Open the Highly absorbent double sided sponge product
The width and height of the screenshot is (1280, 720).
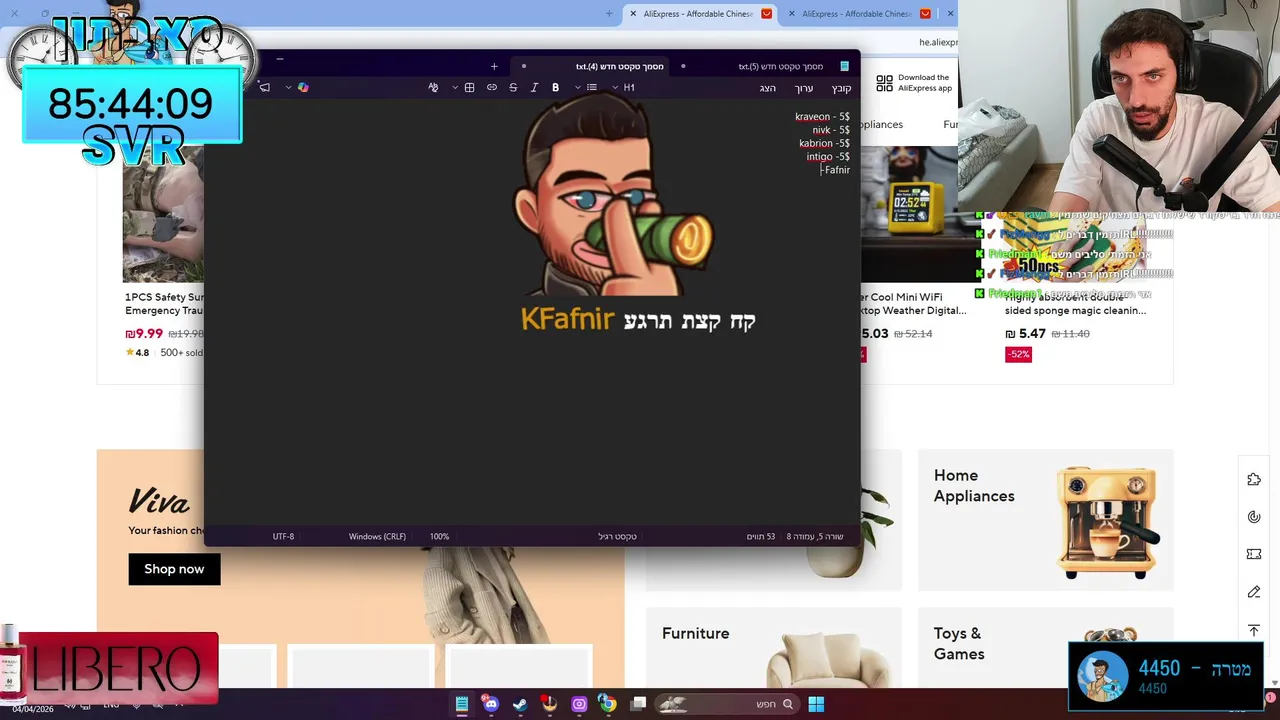[x=1075, y=304]
